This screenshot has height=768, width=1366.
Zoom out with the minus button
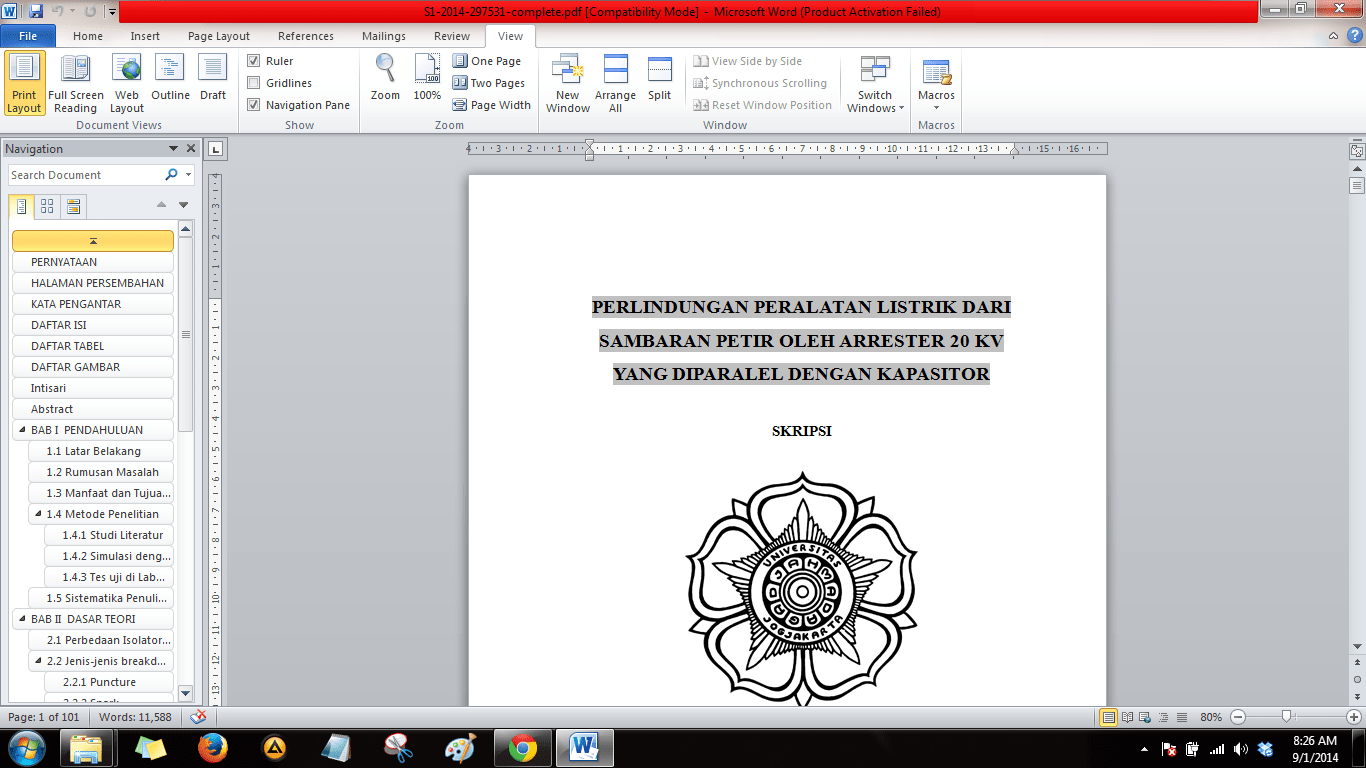(x=1238, y=717)
